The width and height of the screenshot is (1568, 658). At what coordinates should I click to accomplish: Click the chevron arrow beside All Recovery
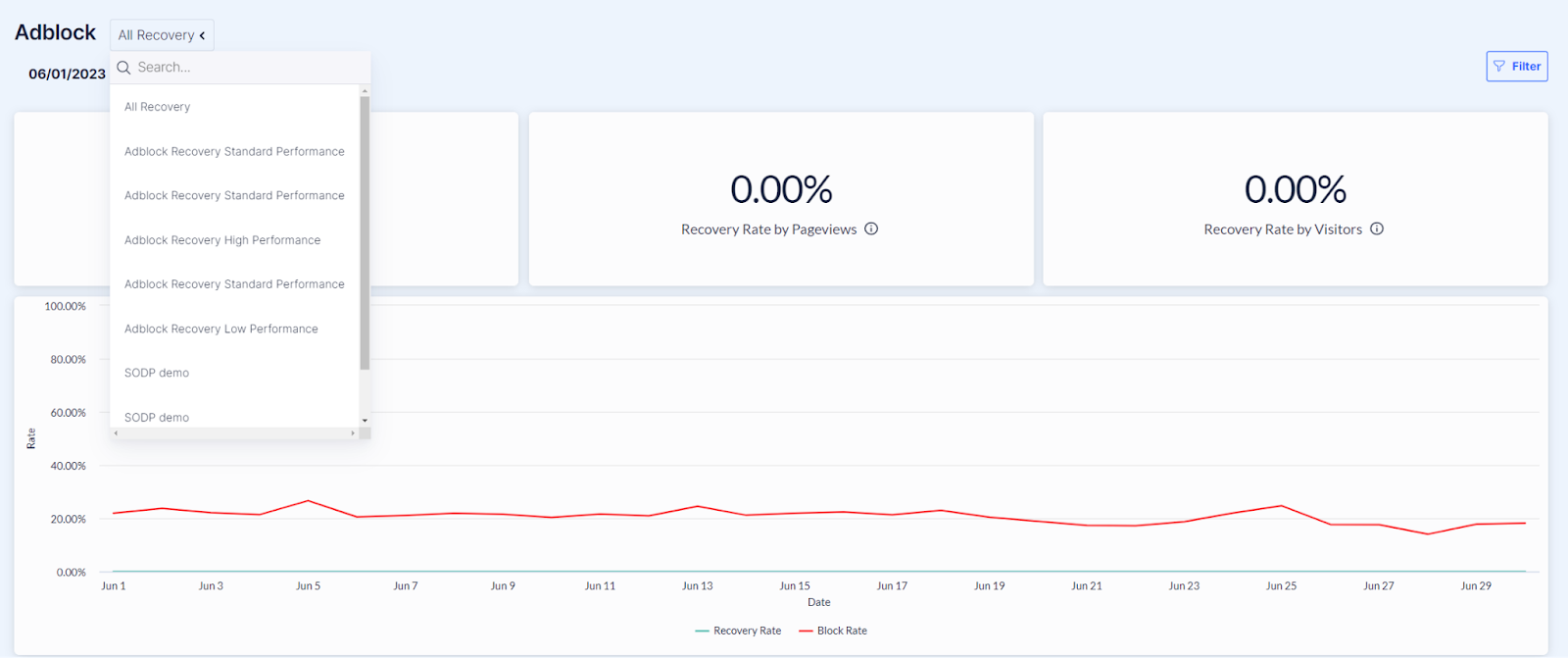tap(203, 35)
